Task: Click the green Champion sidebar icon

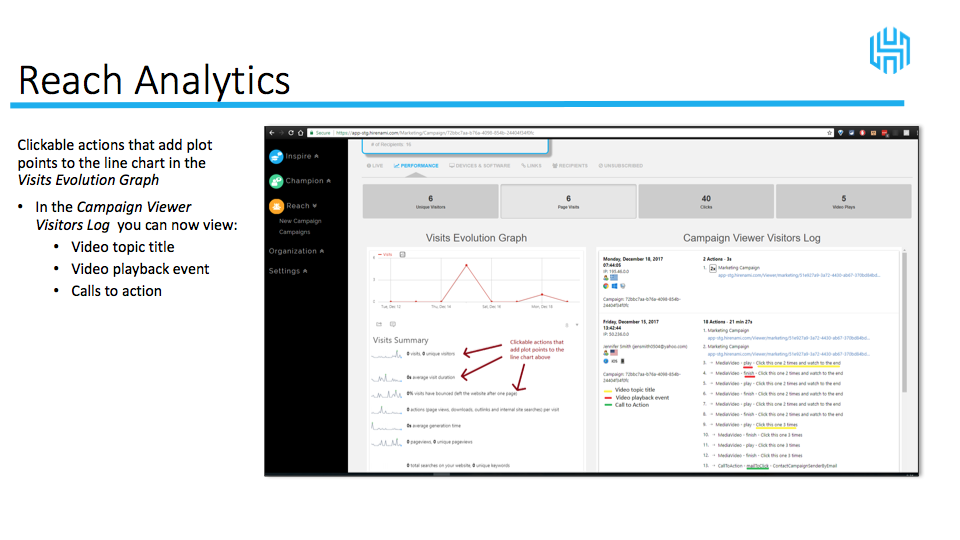Action: click(276, 181)
